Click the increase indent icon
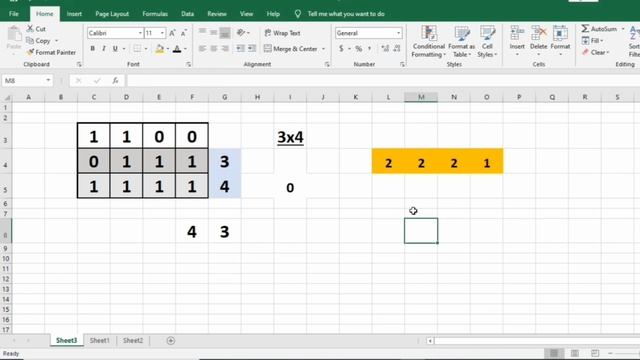 (252, 49)
